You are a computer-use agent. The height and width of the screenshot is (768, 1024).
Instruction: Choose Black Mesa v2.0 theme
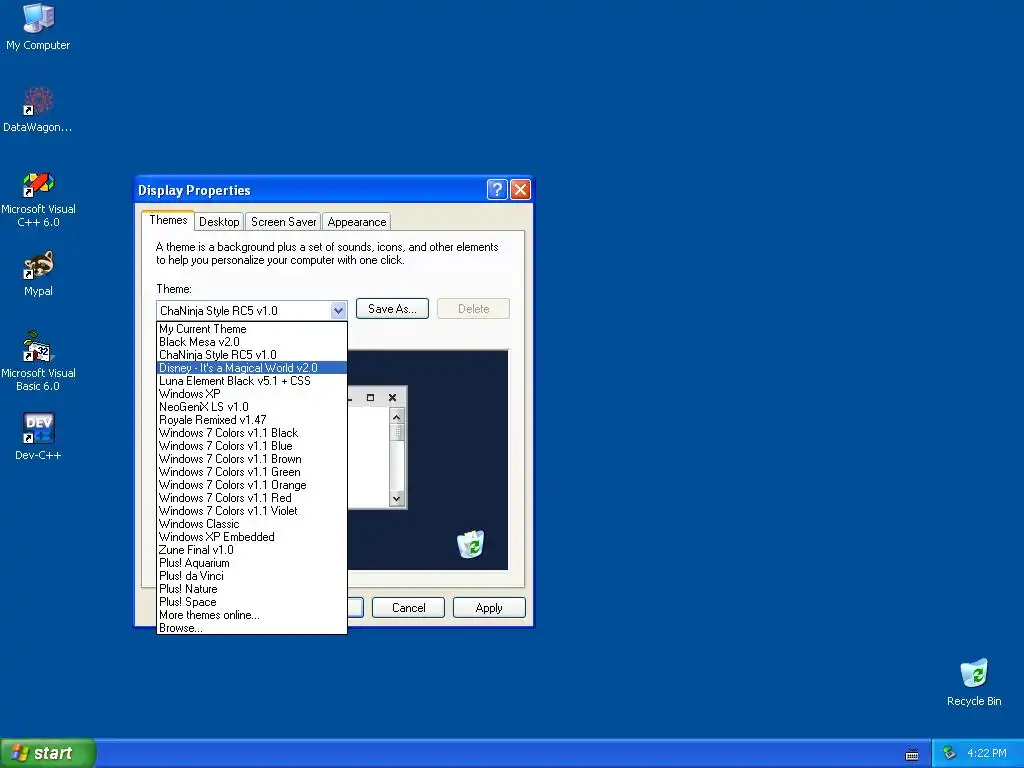251,342
